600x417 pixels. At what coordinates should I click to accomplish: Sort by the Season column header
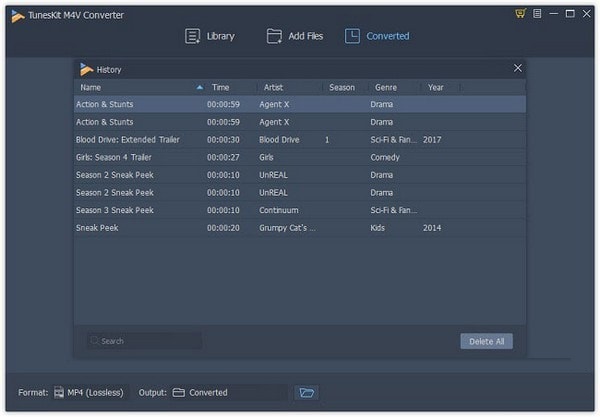pos(342,88)
